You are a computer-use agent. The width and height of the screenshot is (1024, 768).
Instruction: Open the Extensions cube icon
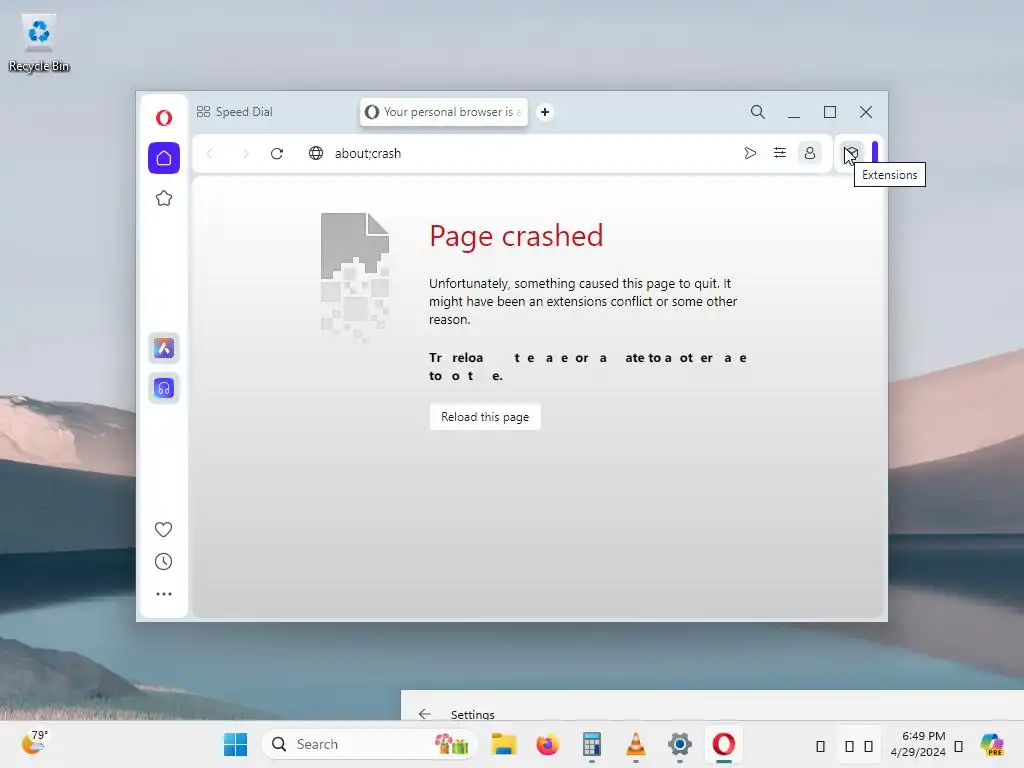coord(851,153)
